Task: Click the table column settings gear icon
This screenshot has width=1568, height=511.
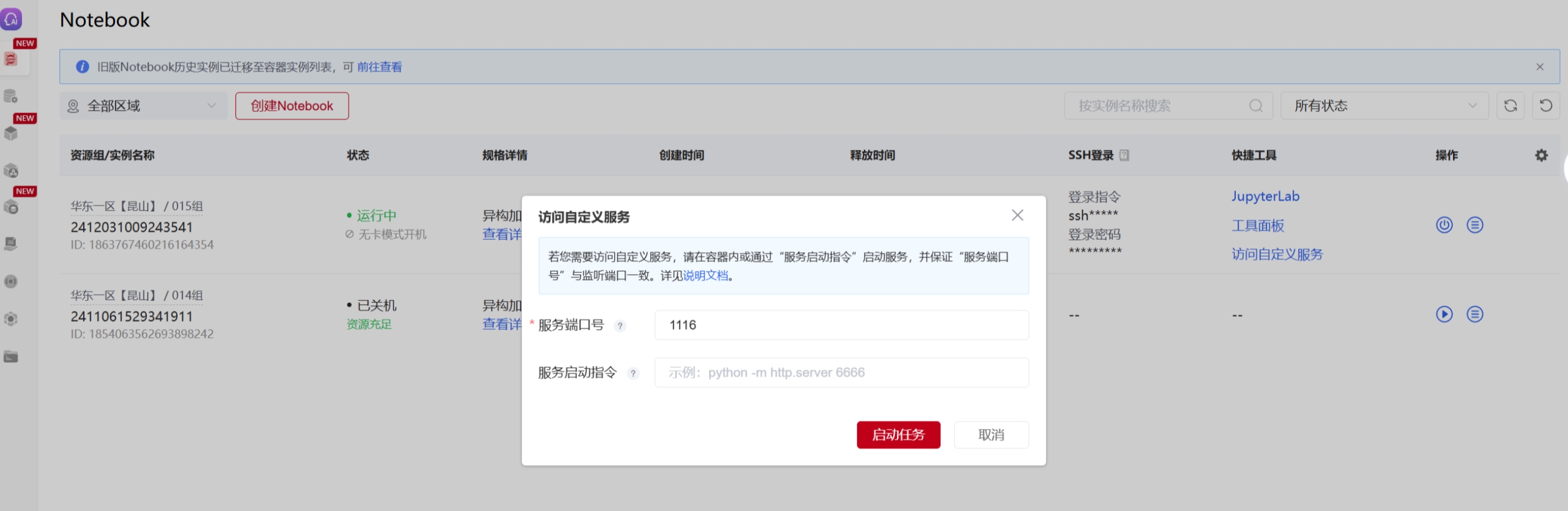Action: pyautogui.click(x=1541, y=155)
